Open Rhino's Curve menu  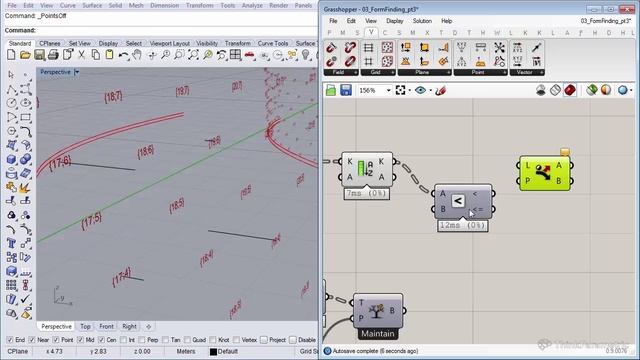(68, 5)
